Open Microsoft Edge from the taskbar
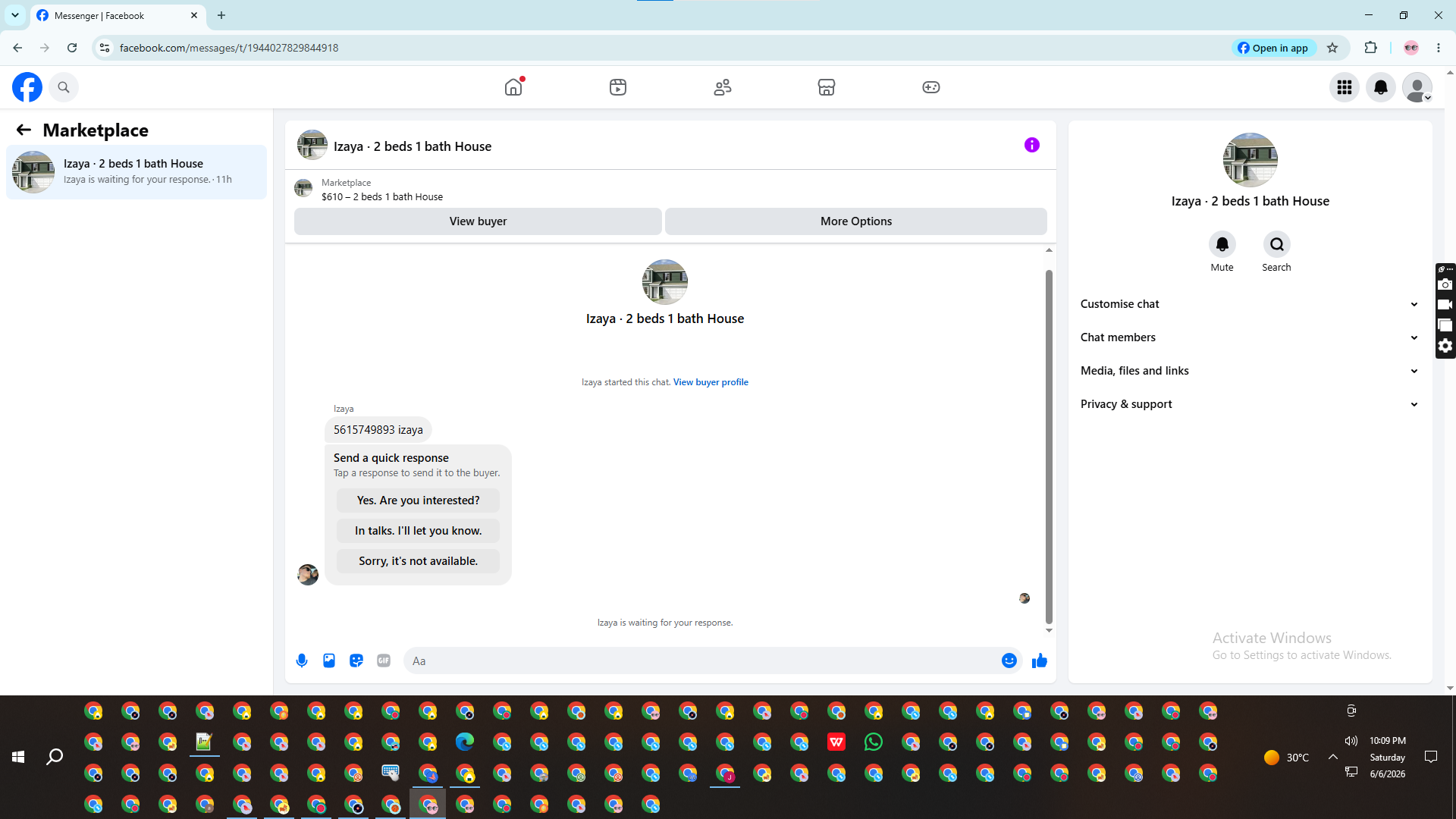1456x819 pixels. (x=465, y=742)
